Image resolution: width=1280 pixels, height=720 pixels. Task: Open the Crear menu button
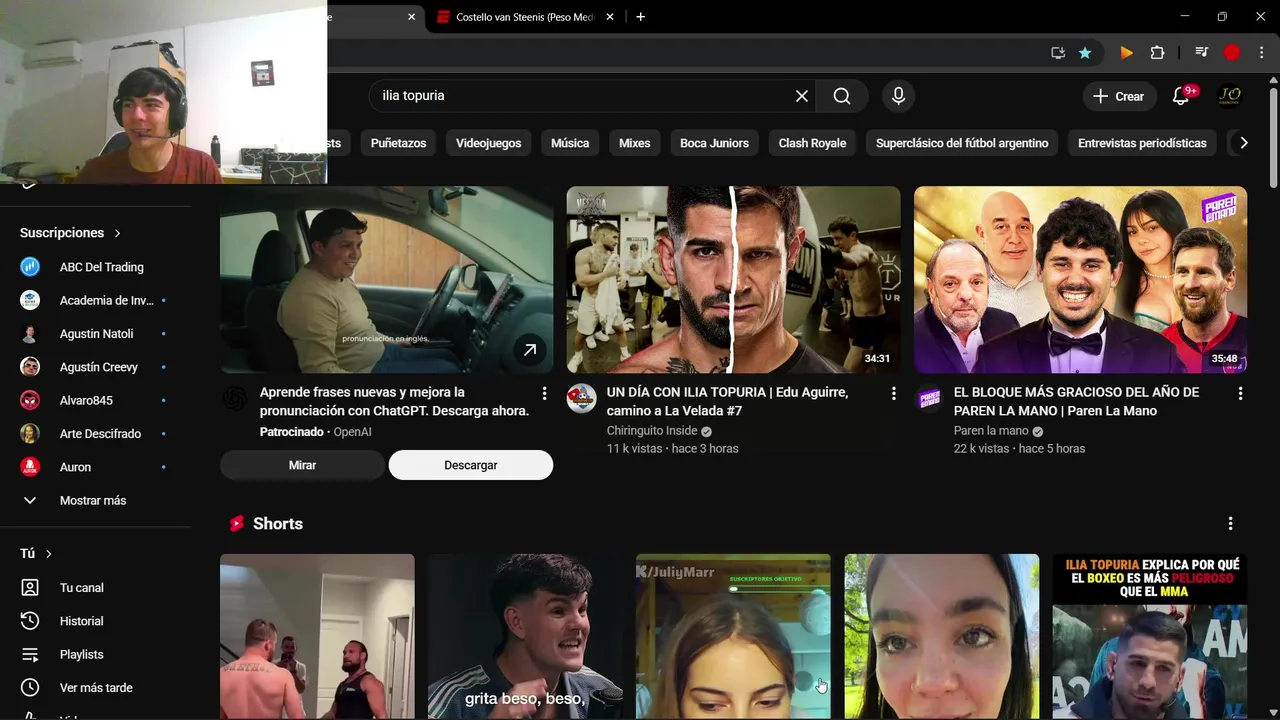coord(1119,96)
